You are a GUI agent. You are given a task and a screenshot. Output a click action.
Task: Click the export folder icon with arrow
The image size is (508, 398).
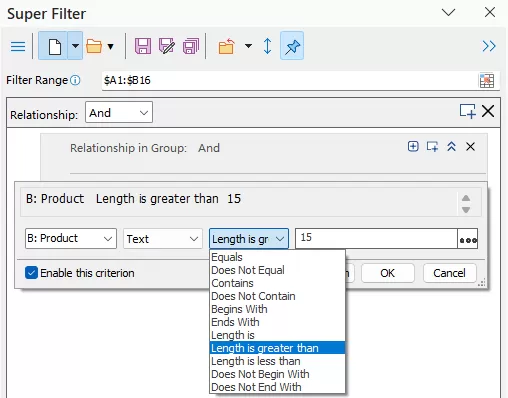point(227,46)
